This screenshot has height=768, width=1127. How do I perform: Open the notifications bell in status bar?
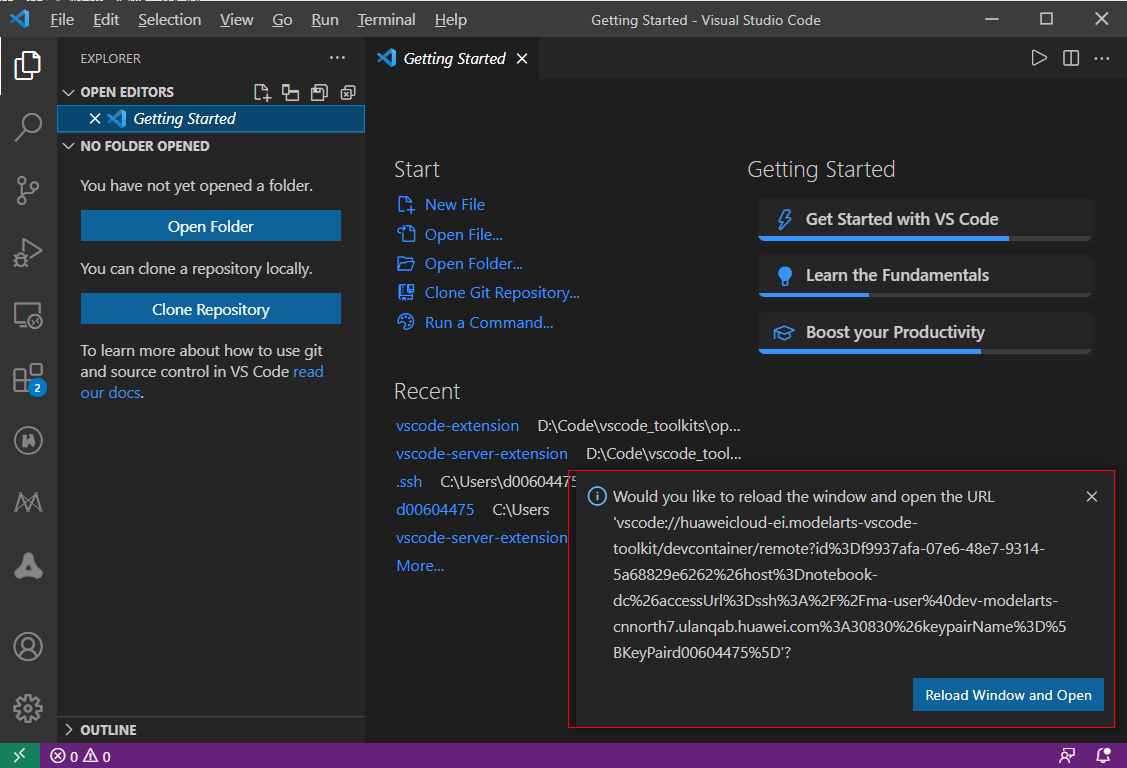1103,756
